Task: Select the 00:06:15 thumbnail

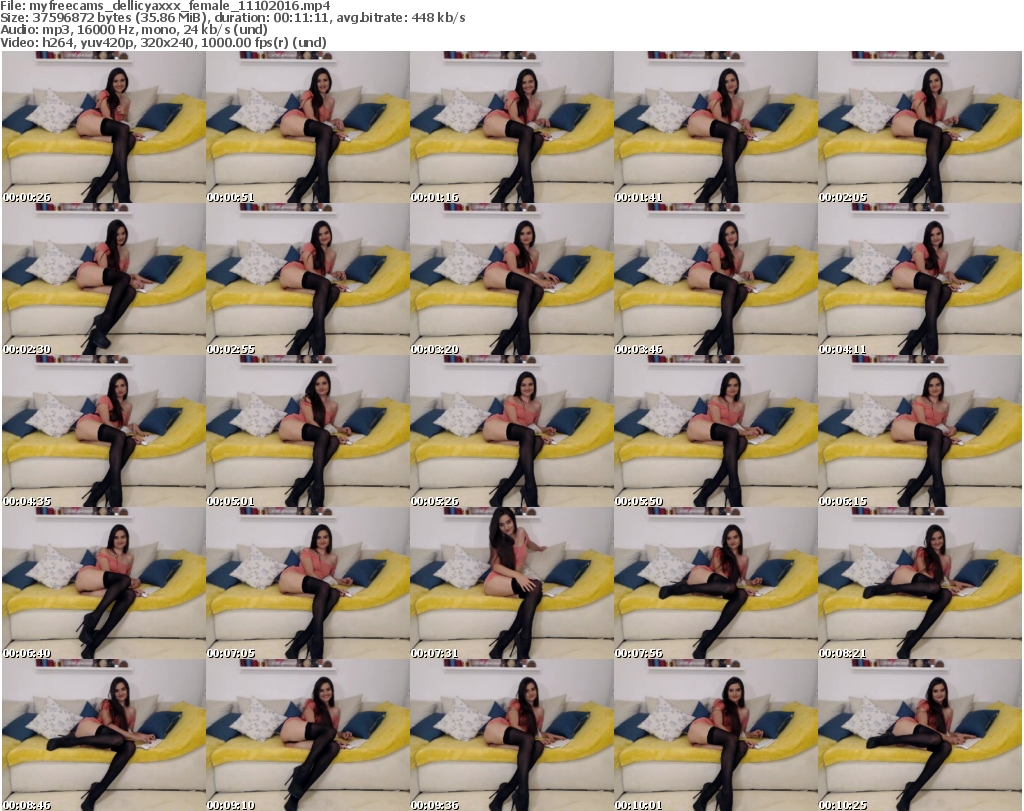Action: point(919,431)
